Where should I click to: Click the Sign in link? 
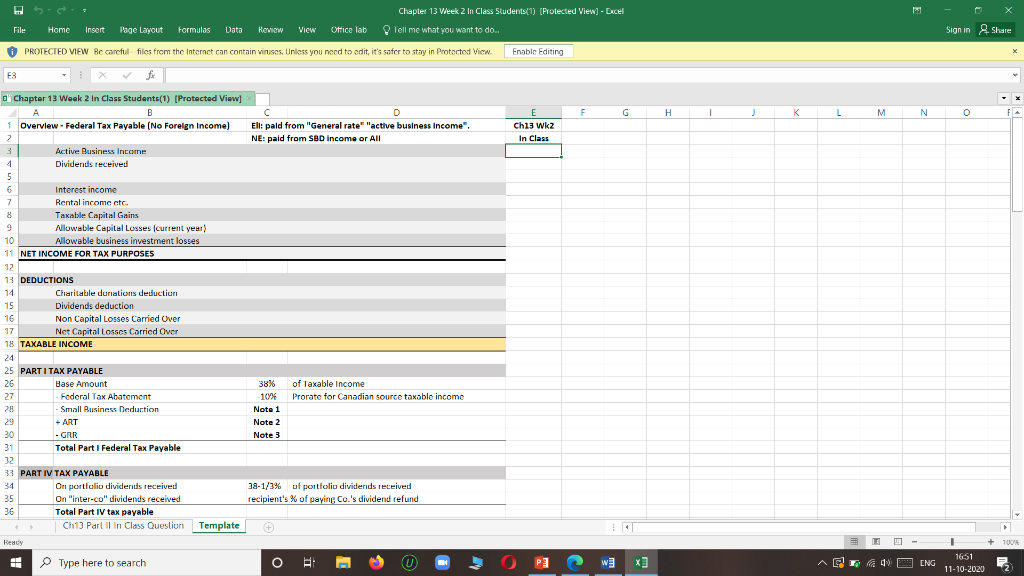tap(957, 30)
